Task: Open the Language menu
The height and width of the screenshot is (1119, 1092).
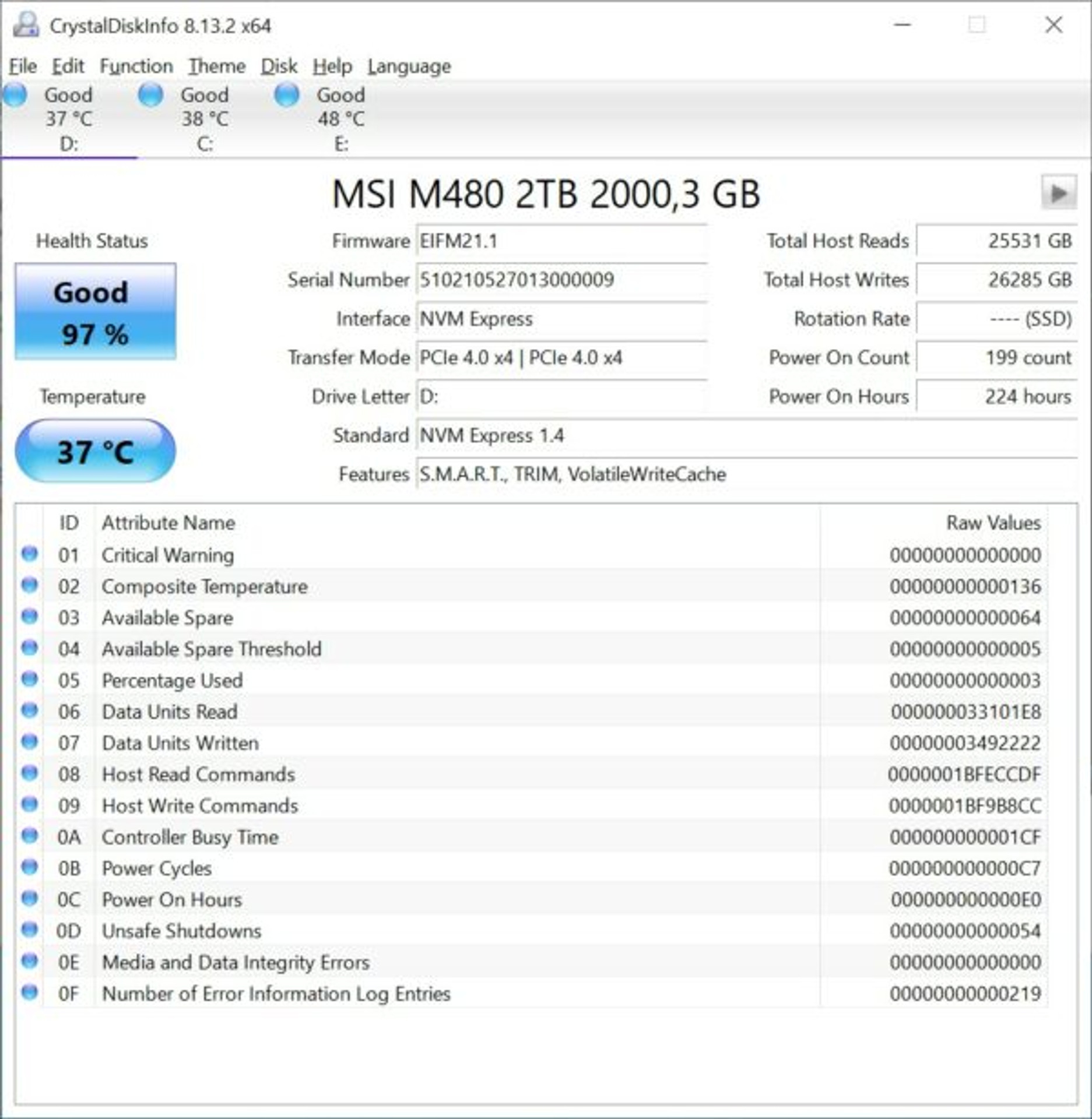Action: pos(409,66)
